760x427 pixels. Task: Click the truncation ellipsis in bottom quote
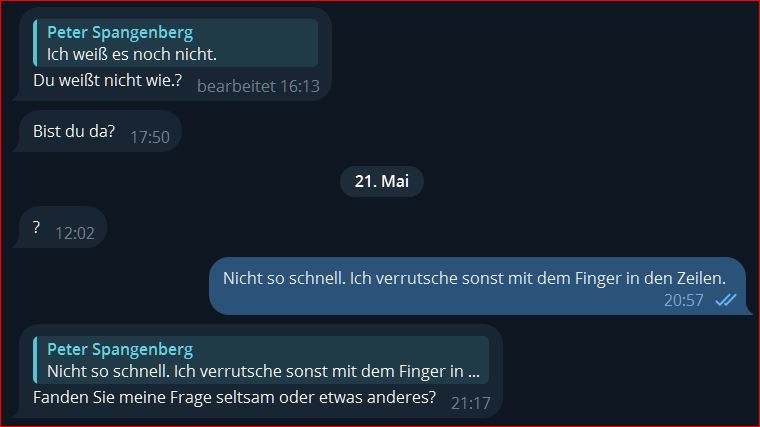tap(474, 372)
